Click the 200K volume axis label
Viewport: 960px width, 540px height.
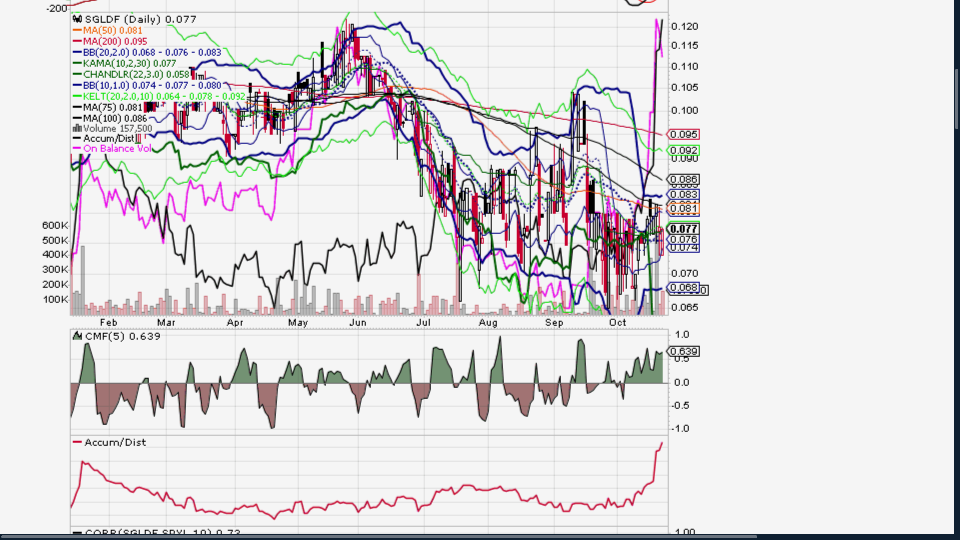pyautogui.click(x=55, y=285)
